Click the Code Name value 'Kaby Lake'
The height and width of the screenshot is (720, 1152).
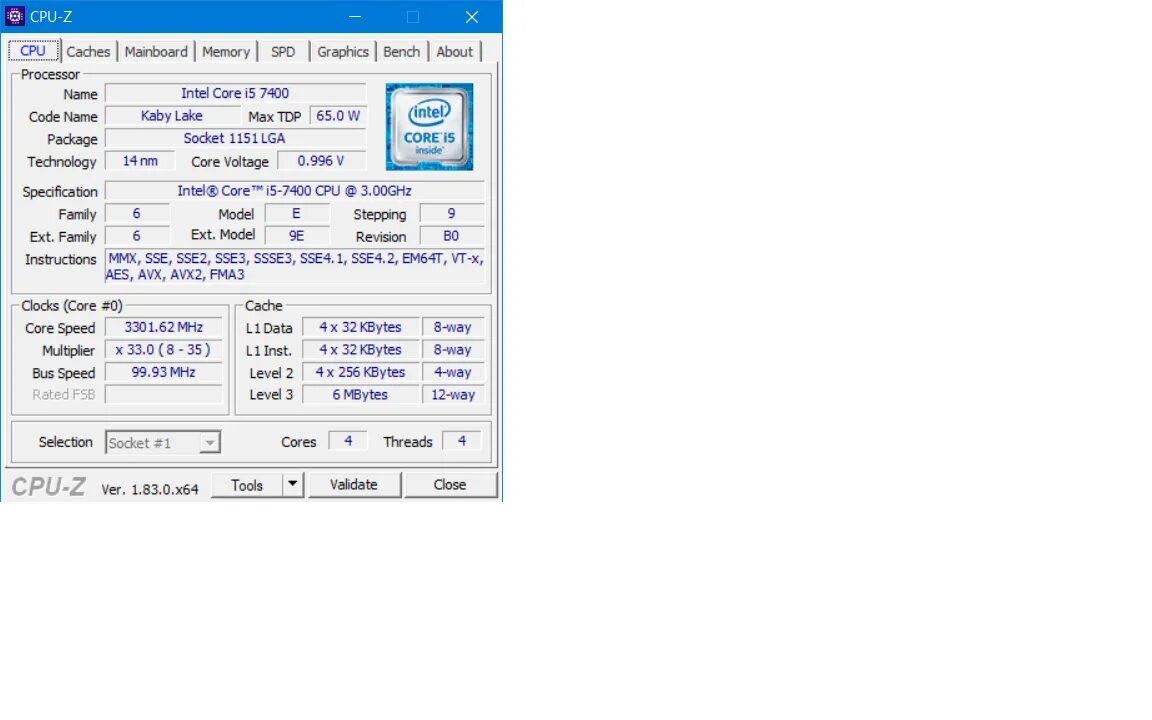click(x=172, y=116)
